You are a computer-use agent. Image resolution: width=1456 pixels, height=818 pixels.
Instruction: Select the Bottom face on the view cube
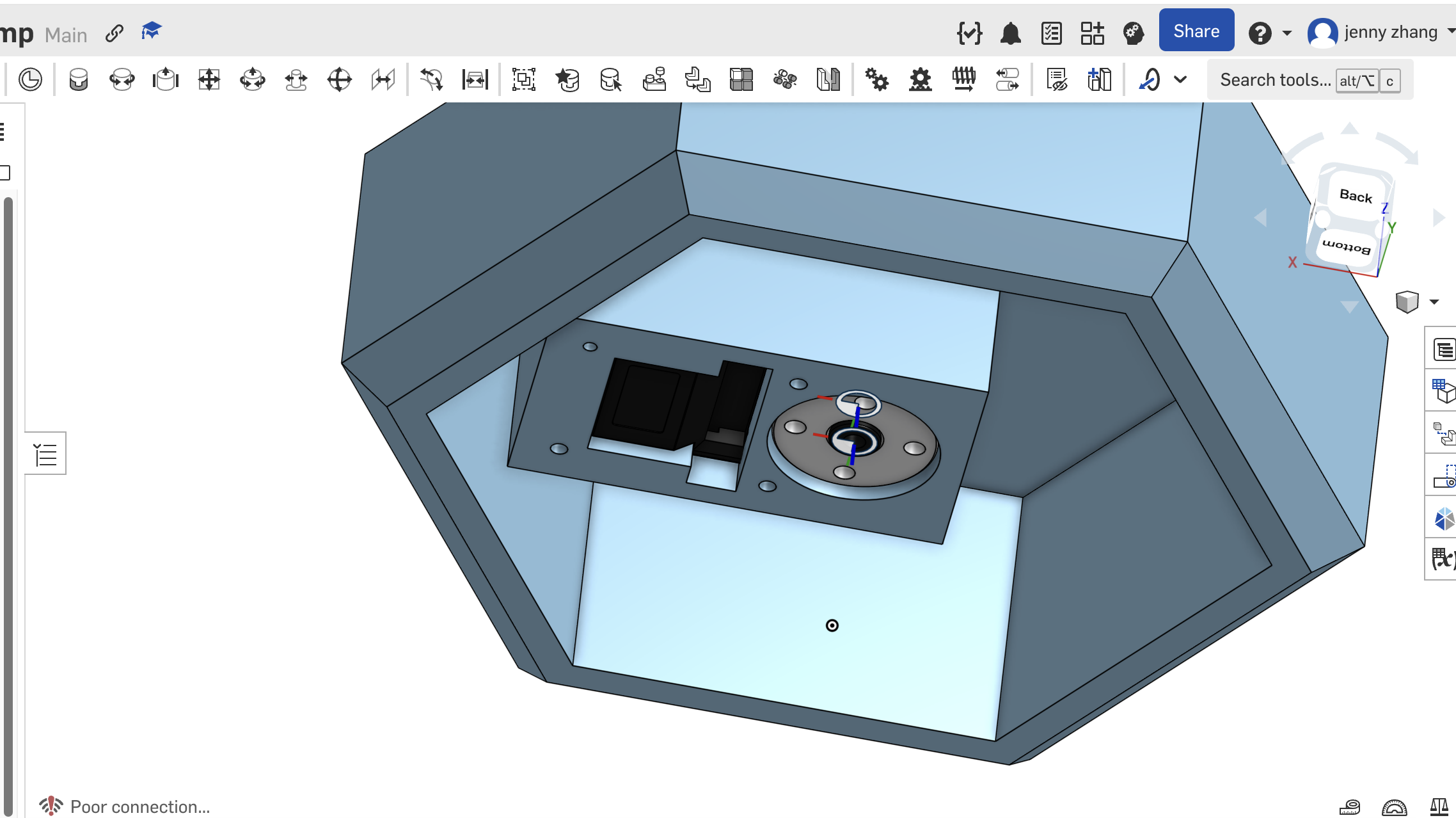tap(1346, 246)
